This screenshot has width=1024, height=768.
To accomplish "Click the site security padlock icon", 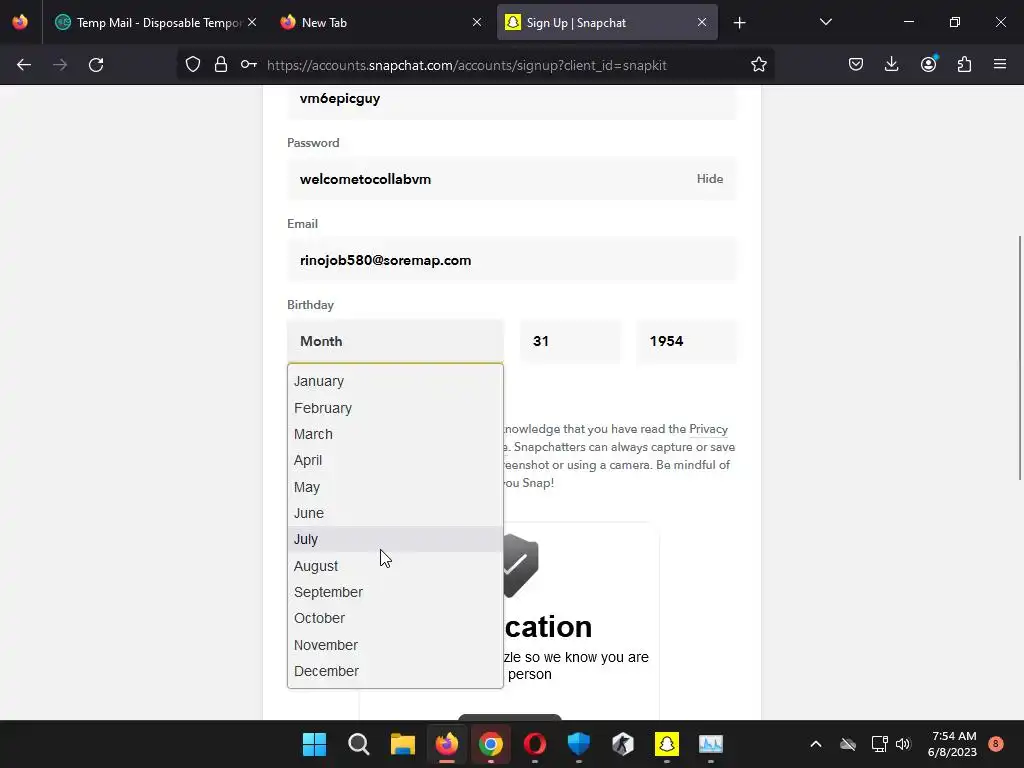I will click(x=221, y=65).
